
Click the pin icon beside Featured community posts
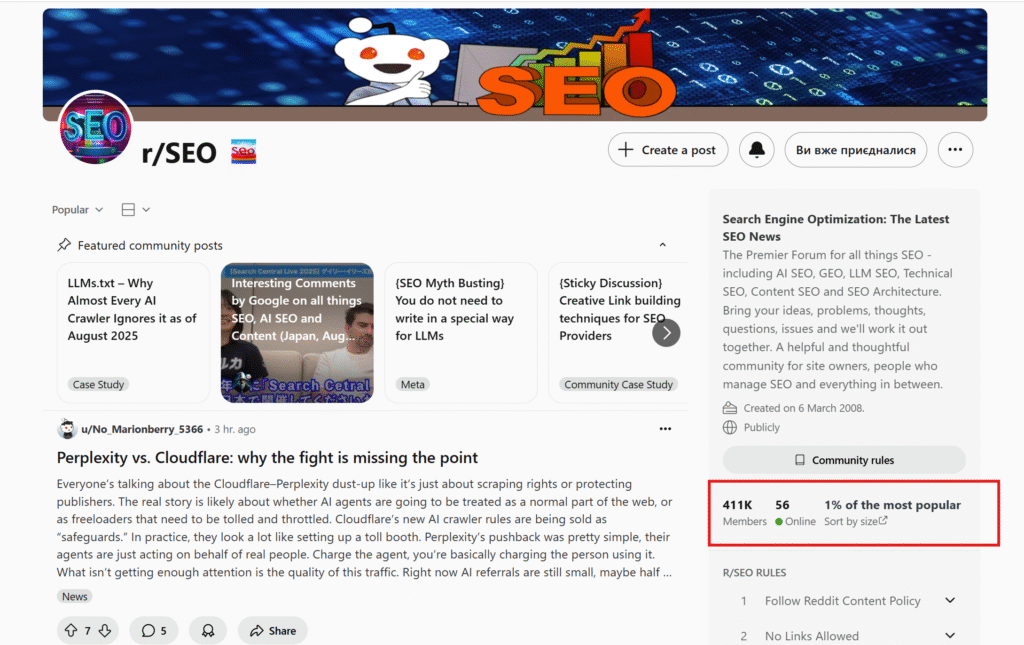click(64, 245)
